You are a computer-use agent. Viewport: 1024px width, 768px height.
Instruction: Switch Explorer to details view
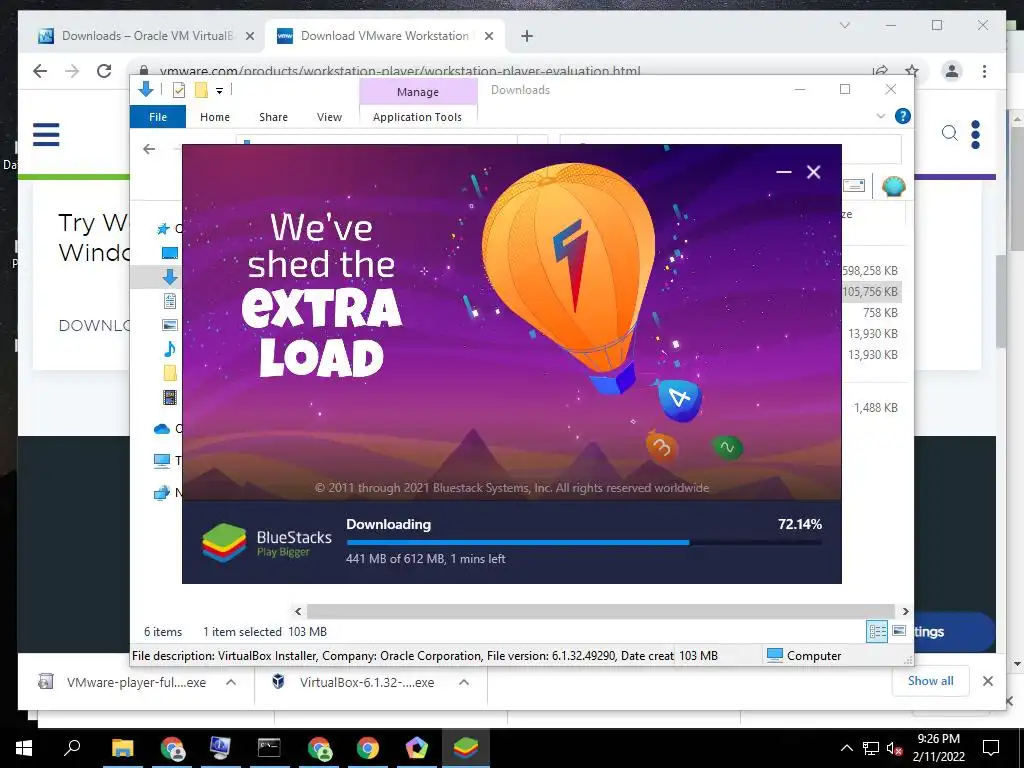pyautogui.click(x=877, y=631)
